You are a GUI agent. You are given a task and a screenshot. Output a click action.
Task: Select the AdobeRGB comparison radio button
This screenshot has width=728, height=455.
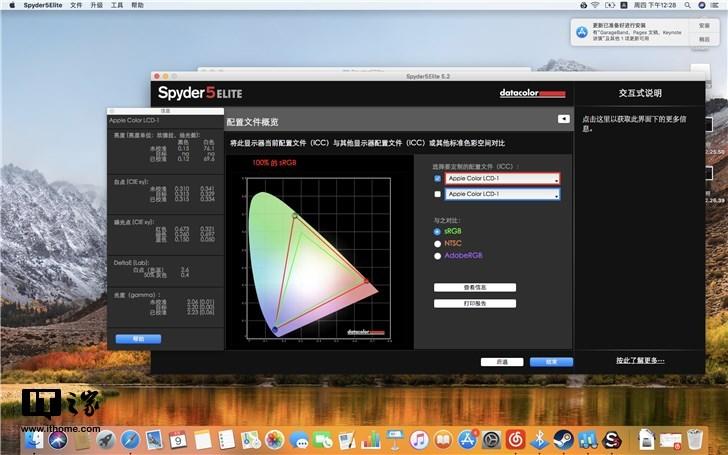[437, 256]
